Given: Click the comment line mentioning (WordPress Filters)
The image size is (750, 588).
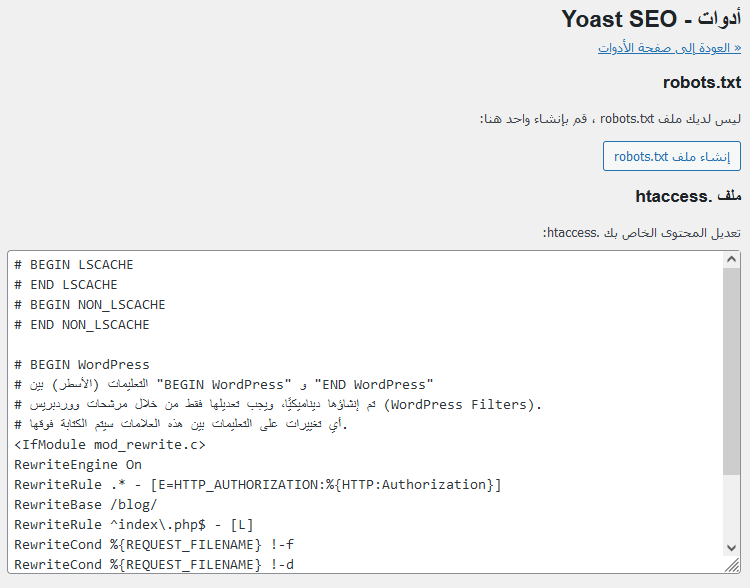Looking at the screenshot, I should pos(277,405).
